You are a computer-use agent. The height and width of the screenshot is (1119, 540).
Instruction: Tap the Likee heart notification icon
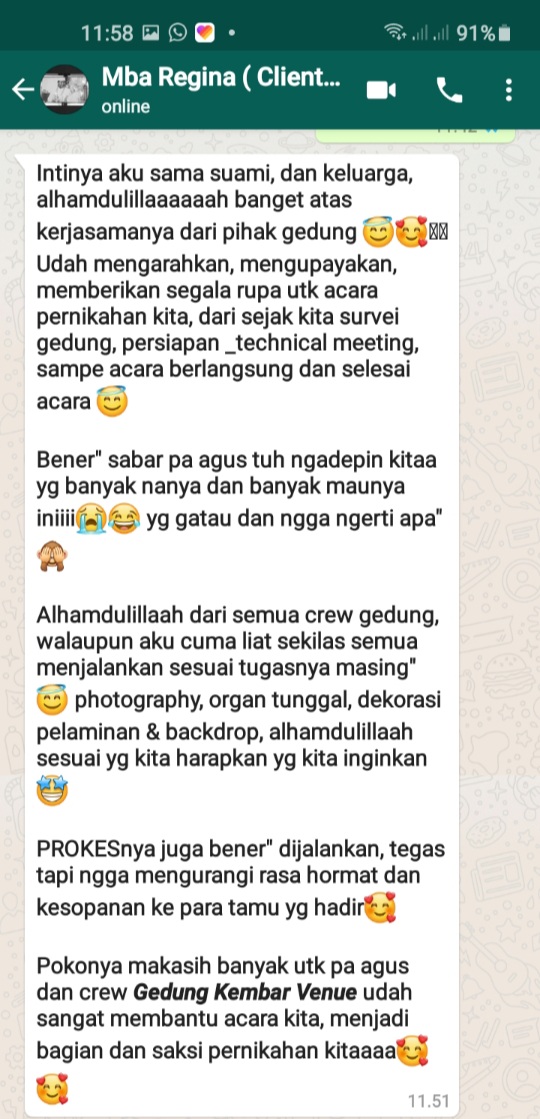point(205,33)
